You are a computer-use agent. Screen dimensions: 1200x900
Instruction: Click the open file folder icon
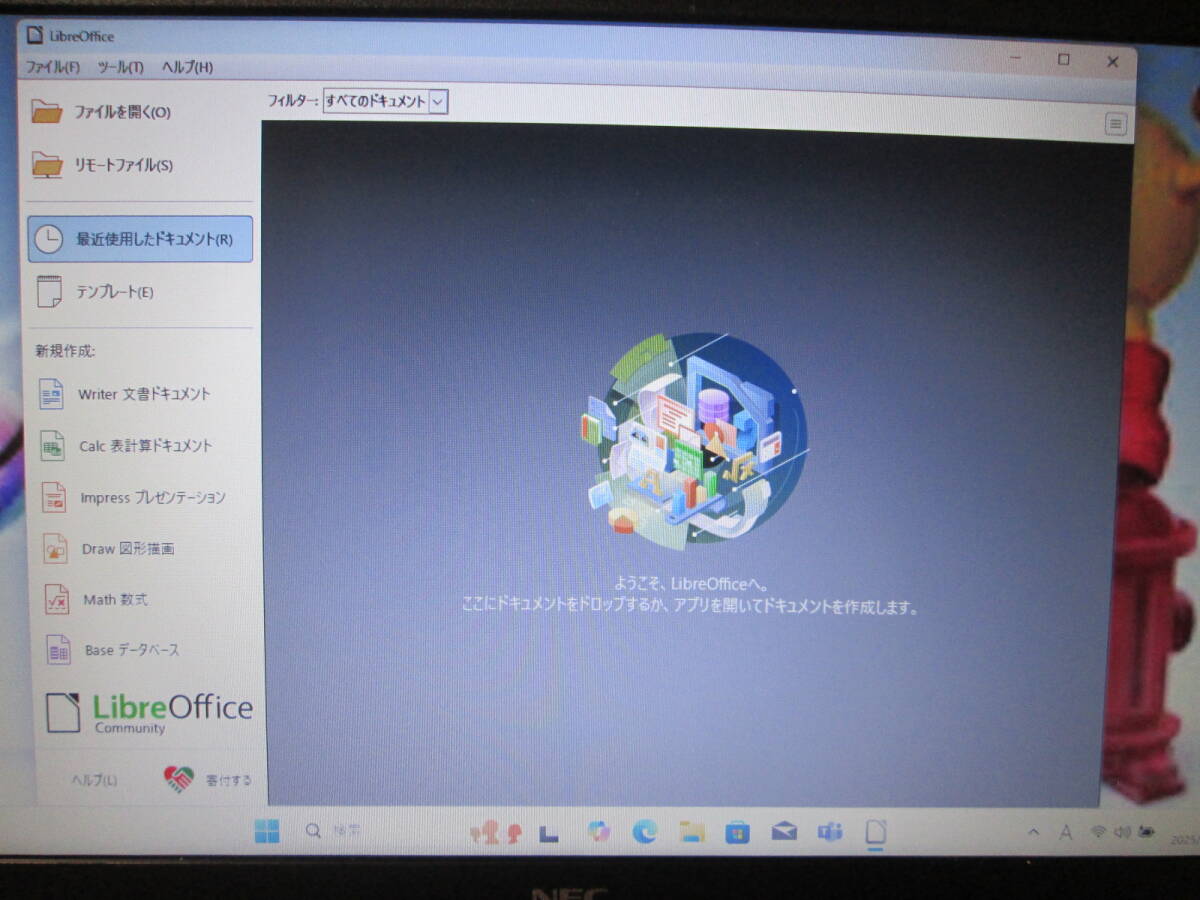click(47, 111)
